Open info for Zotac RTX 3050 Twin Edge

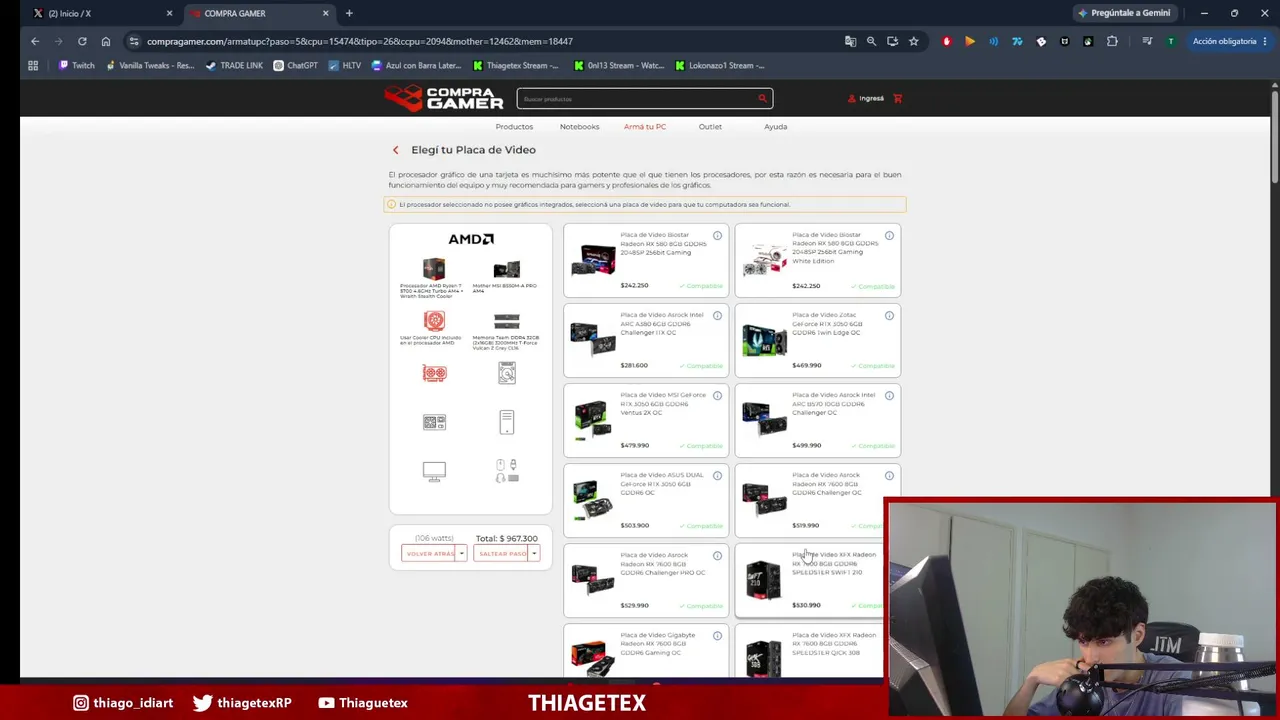[889, 316]
